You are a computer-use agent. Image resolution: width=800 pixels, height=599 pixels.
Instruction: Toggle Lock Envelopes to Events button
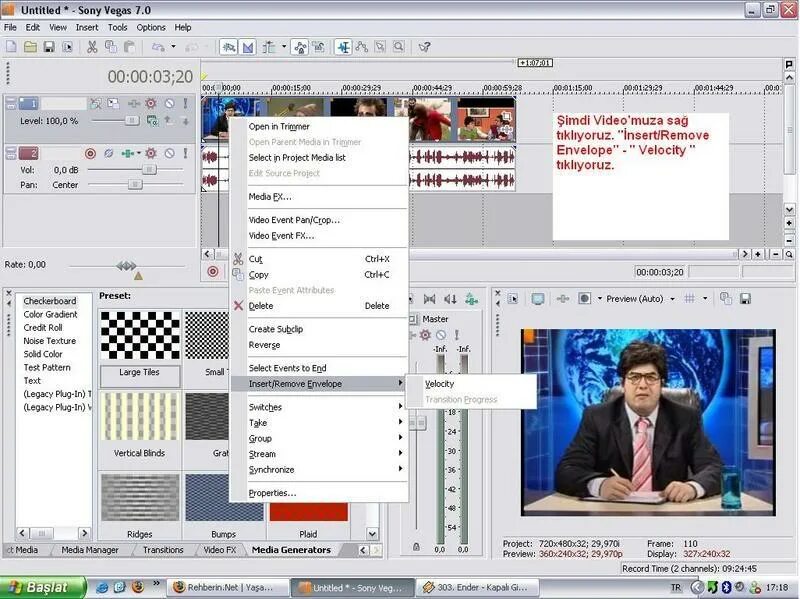[x=300, y=47]
